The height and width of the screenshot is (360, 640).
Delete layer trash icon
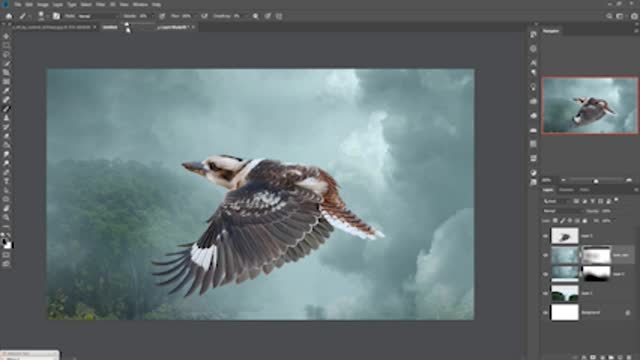(629, 358)
